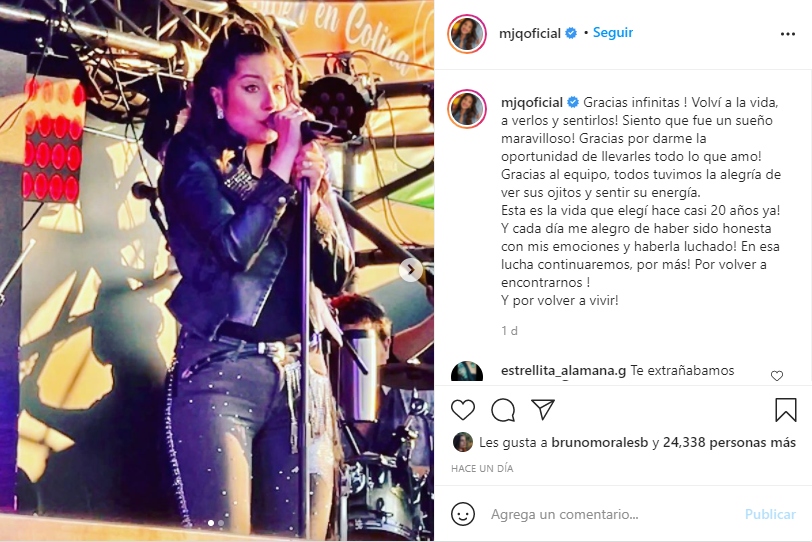Share the post via paper plane icon
This screenshot has height=542, width=812.
point(543,409)
